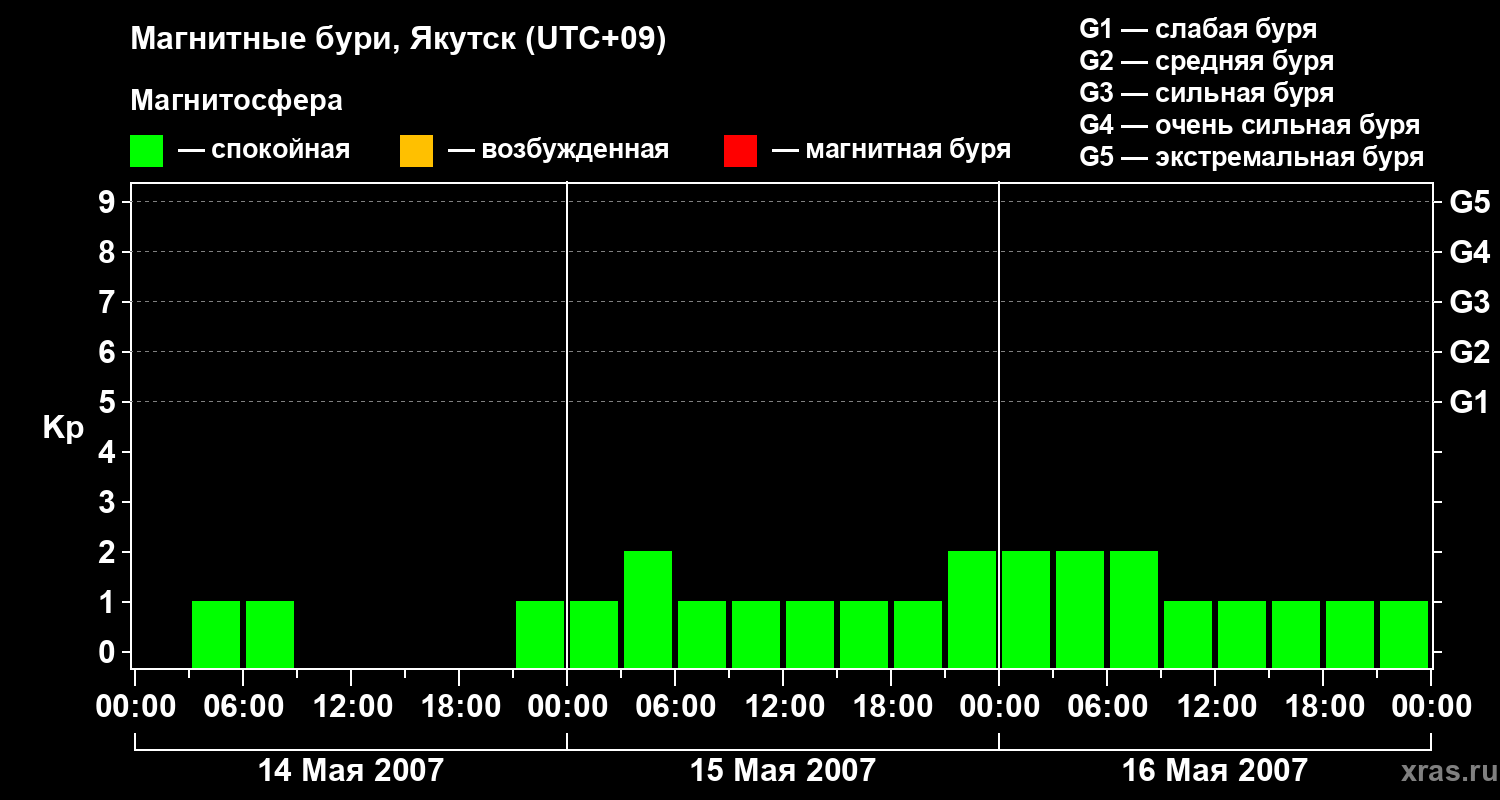
Task: Click the vertical divider between 15 and 16 Мая
Action: (999, 425)
